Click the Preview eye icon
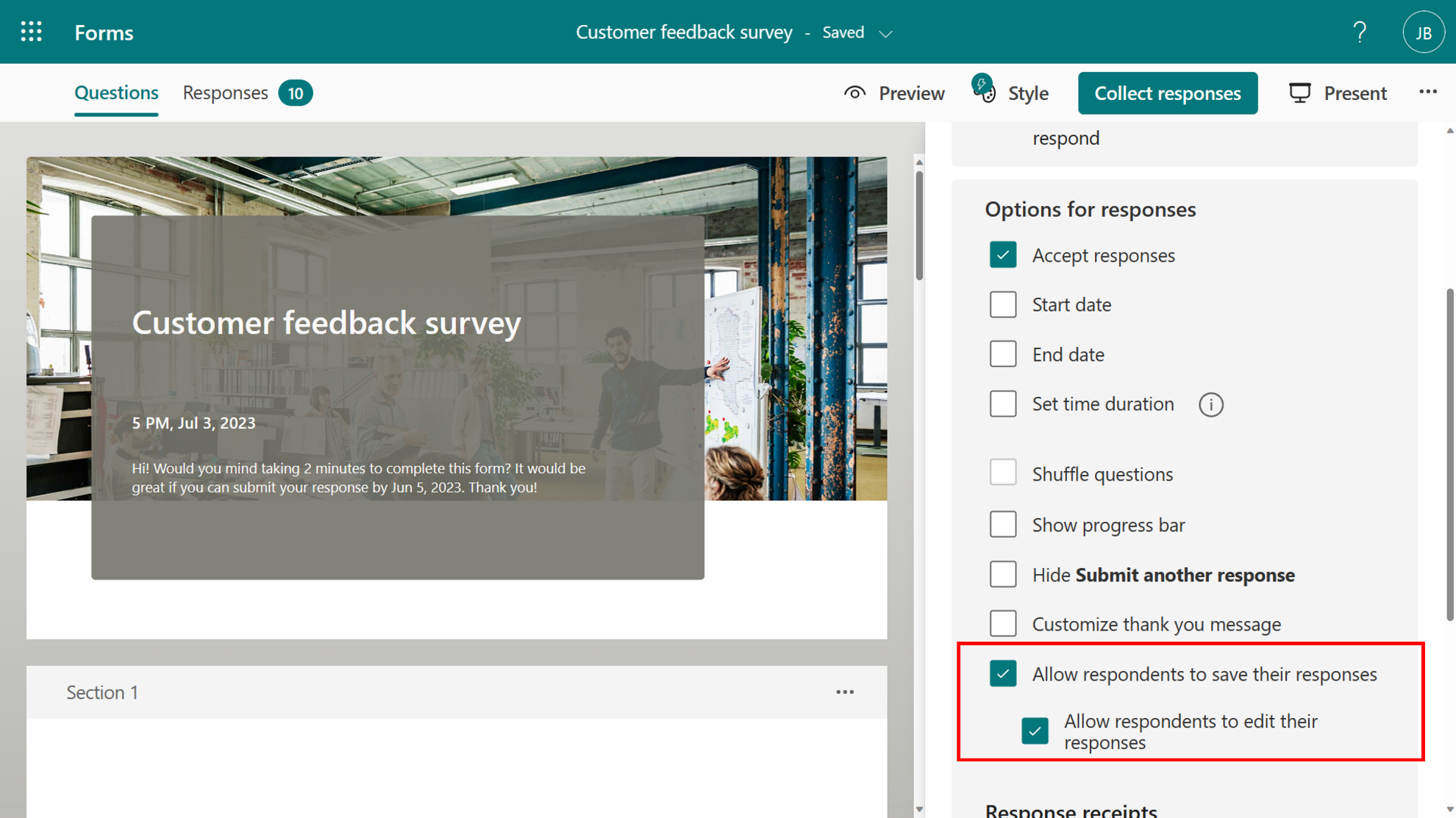 pos(854,93)
